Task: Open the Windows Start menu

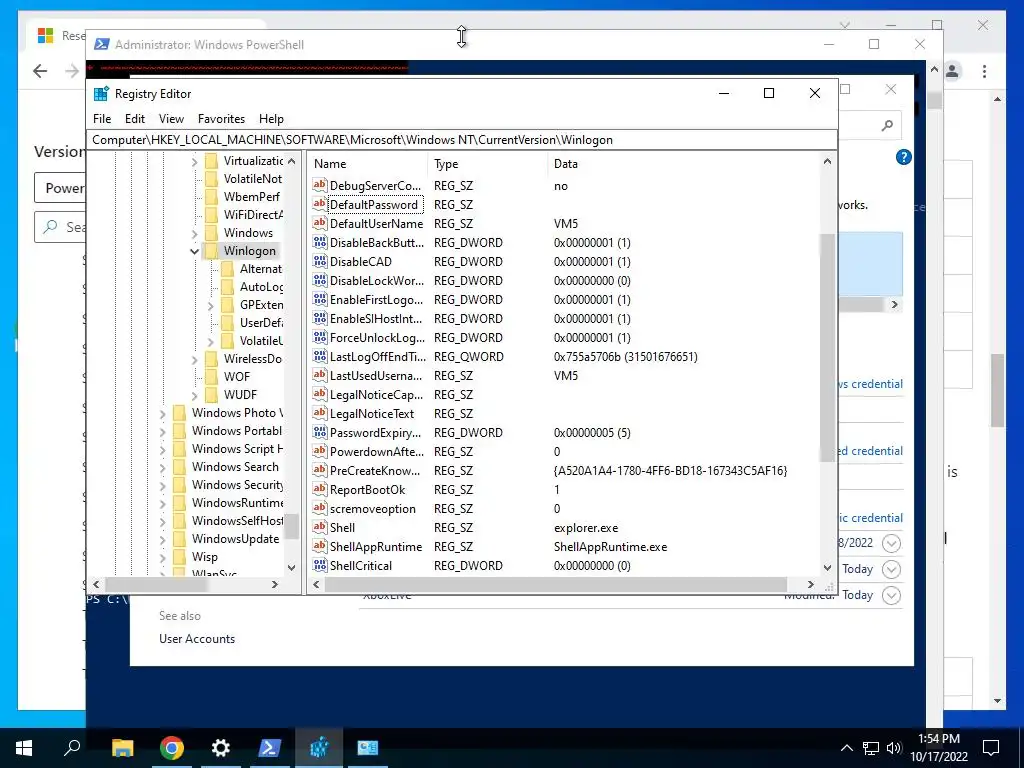Action: 24,748
